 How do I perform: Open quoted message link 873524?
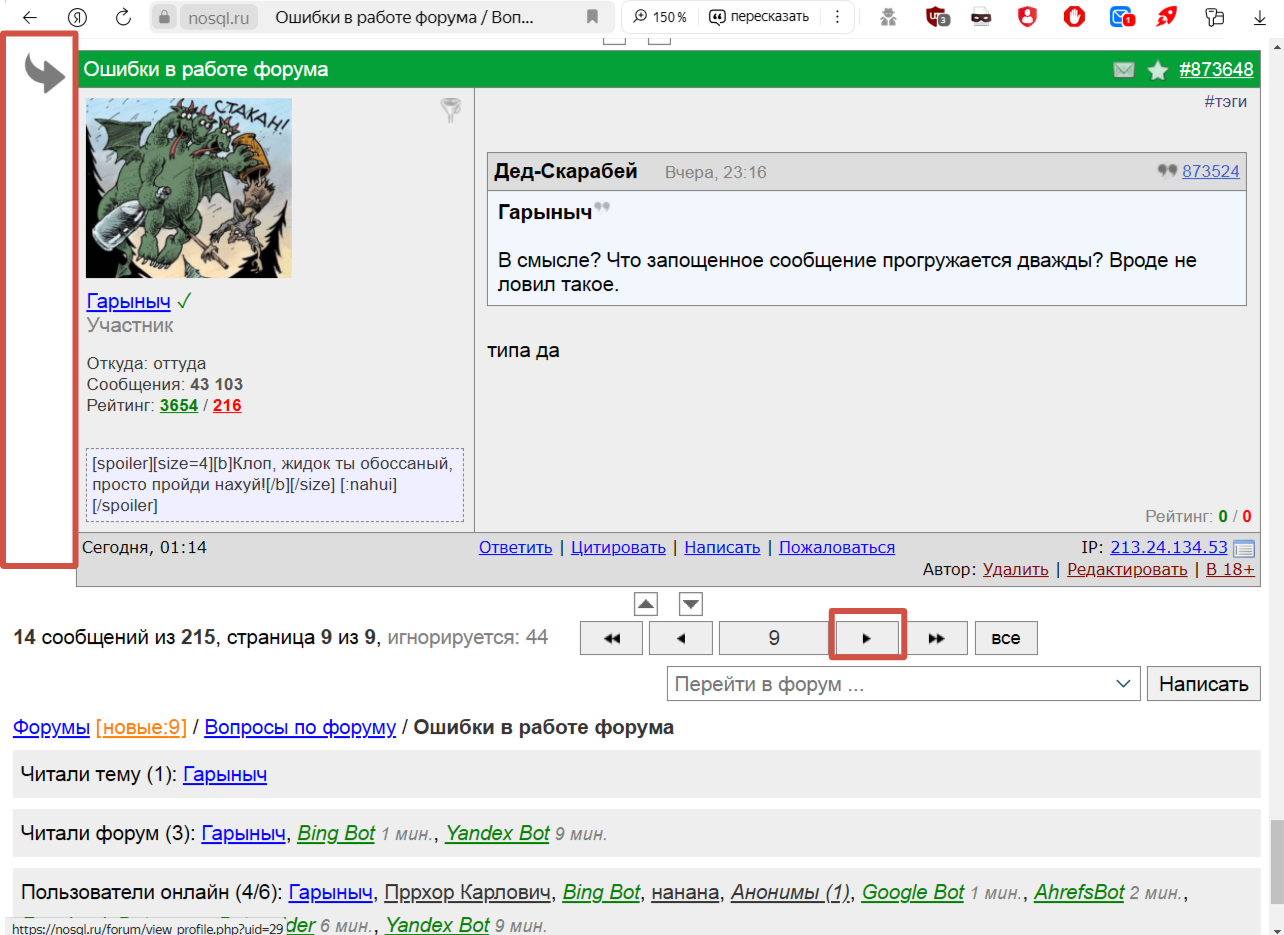point(1211,171)
